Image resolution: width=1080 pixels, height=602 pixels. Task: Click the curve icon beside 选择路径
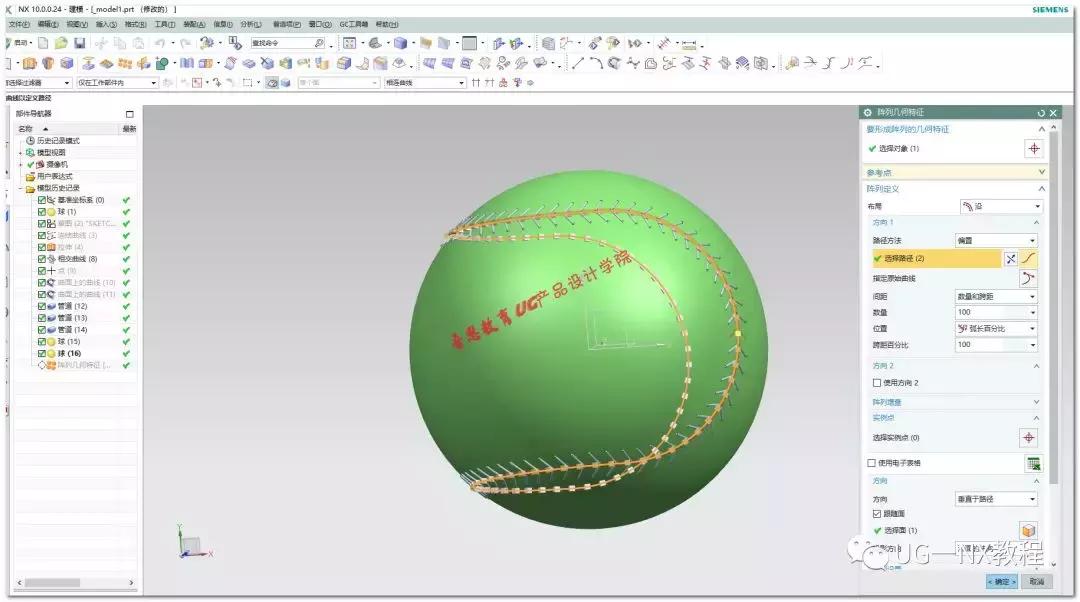pos(1029,259)
